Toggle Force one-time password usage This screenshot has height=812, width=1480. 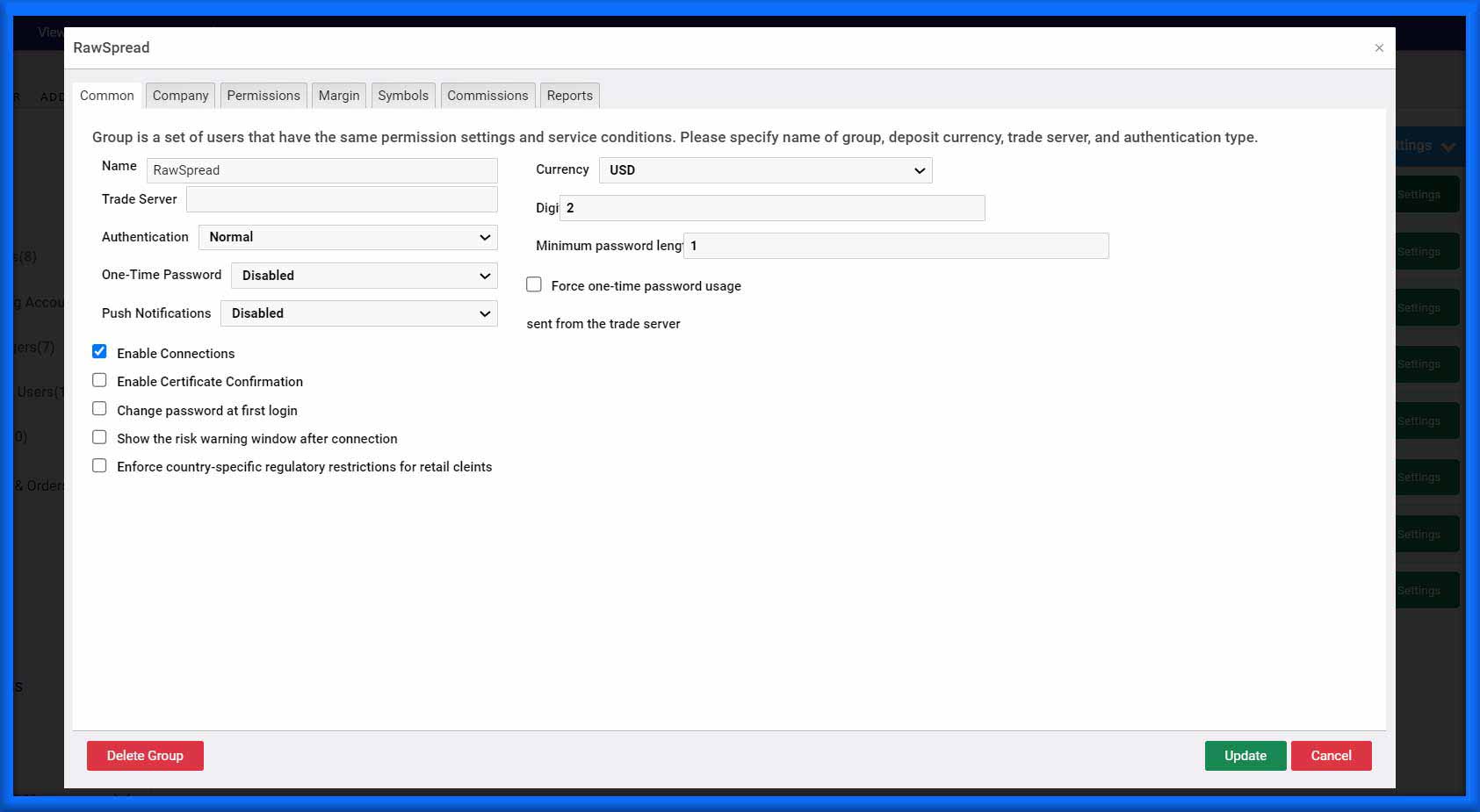coord(534,284)
